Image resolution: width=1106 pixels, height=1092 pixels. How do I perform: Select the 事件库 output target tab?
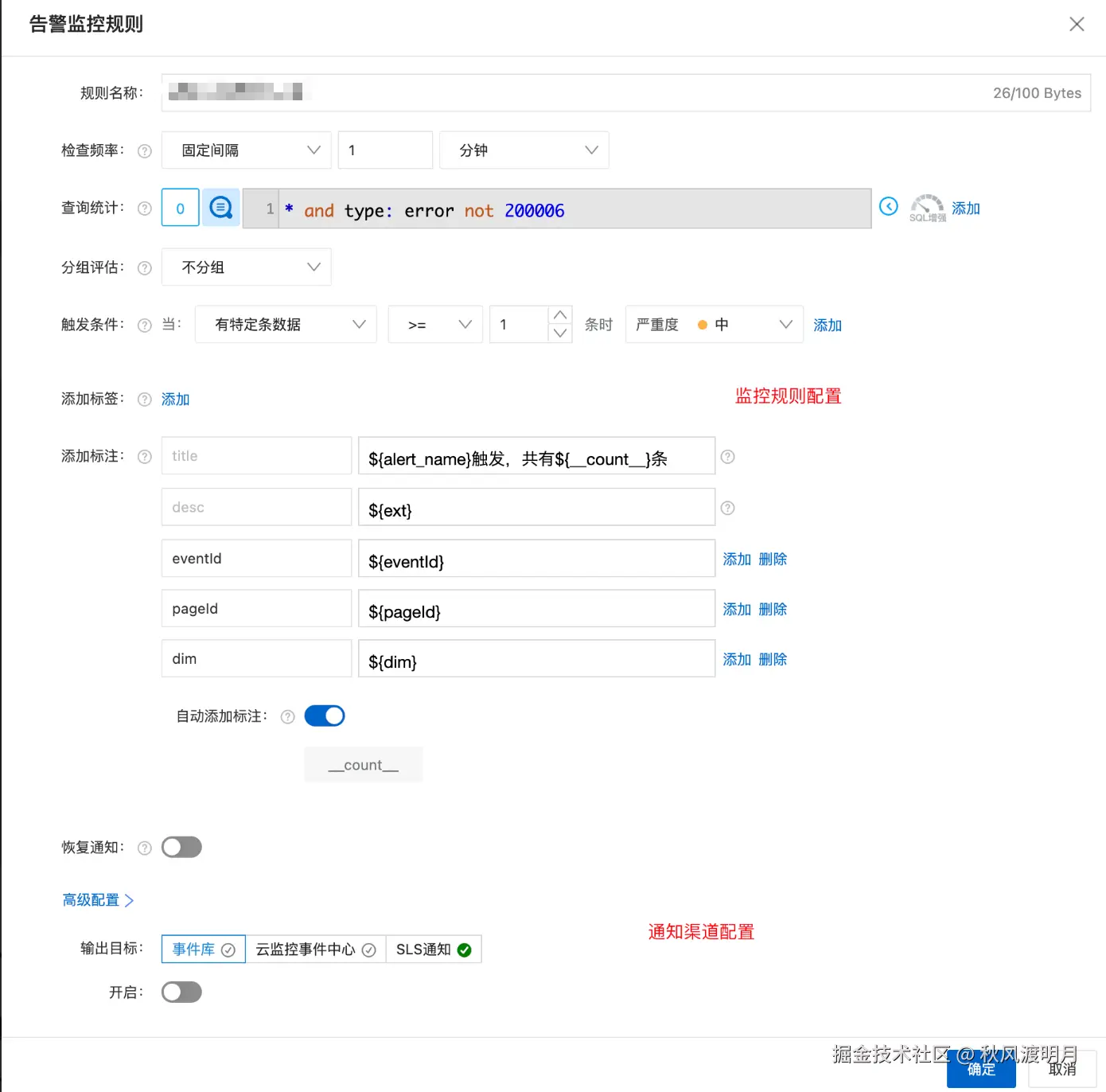(x=204, y=950)
